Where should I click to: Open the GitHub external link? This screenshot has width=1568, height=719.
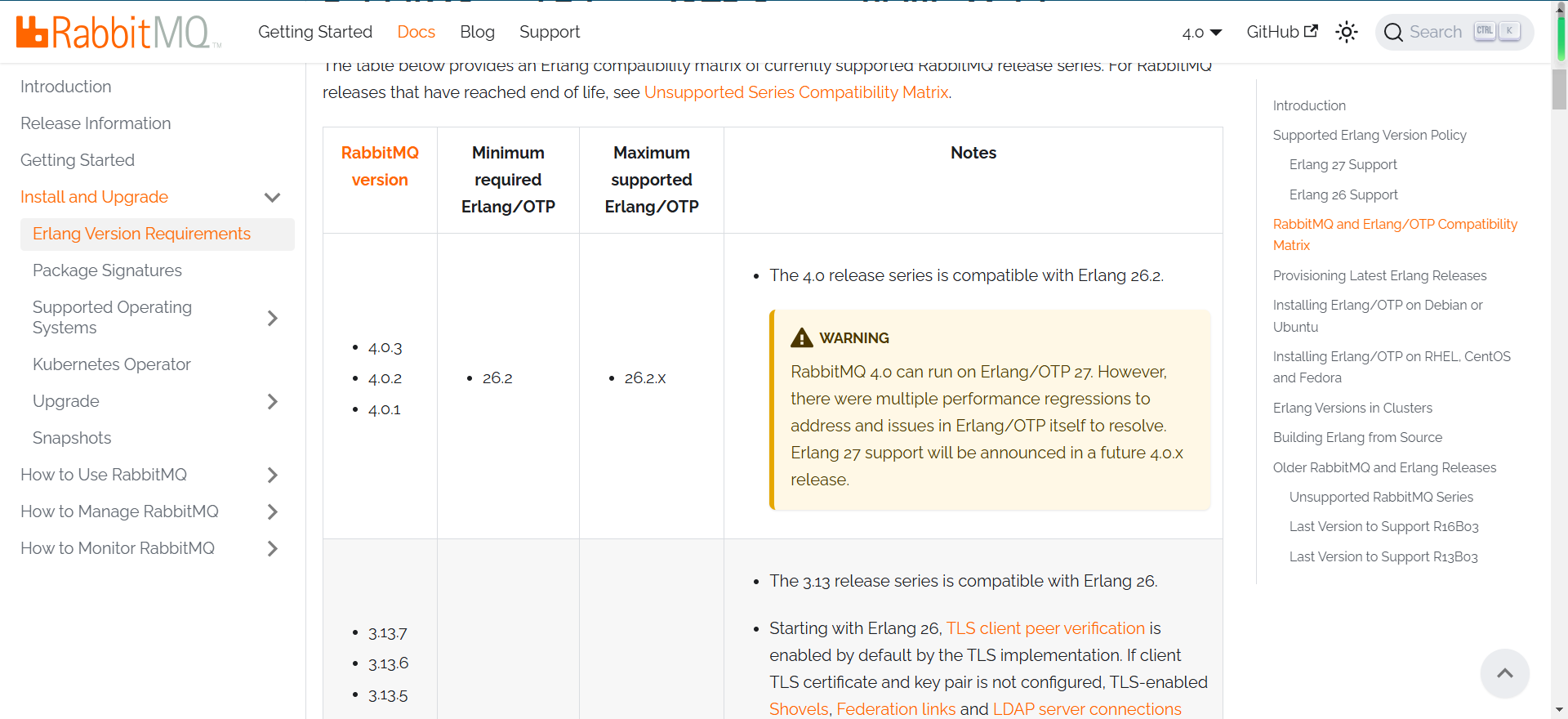click(x=1281, y=32)
